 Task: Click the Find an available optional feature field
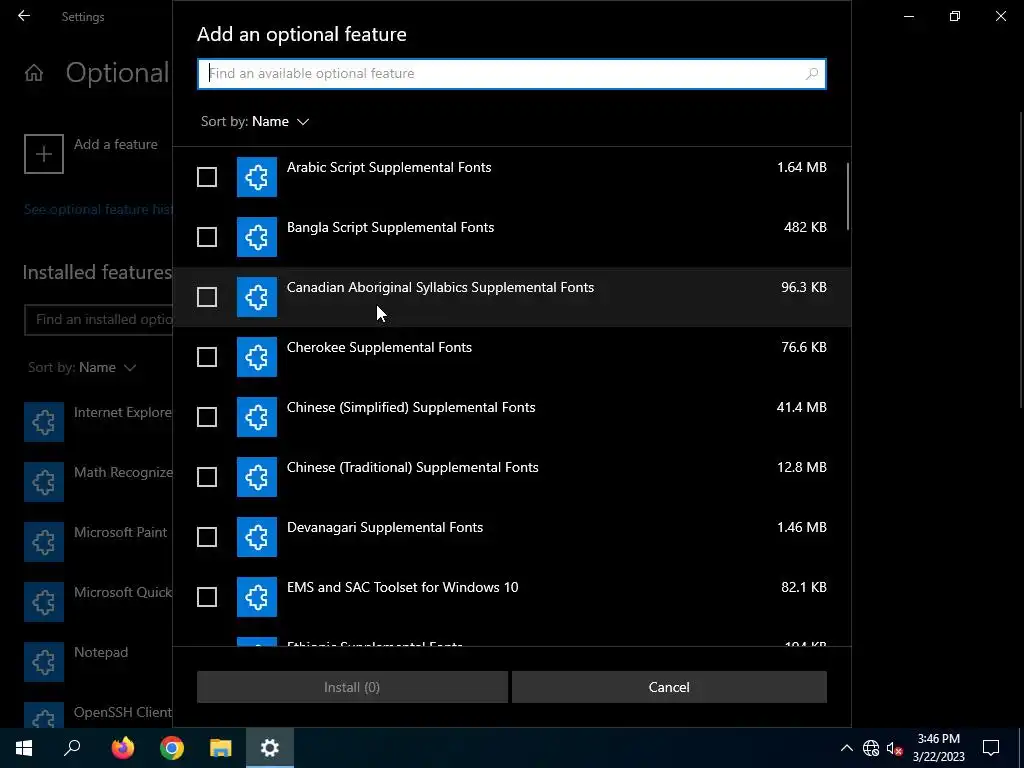pyautogui.click(x=511, y=74)
